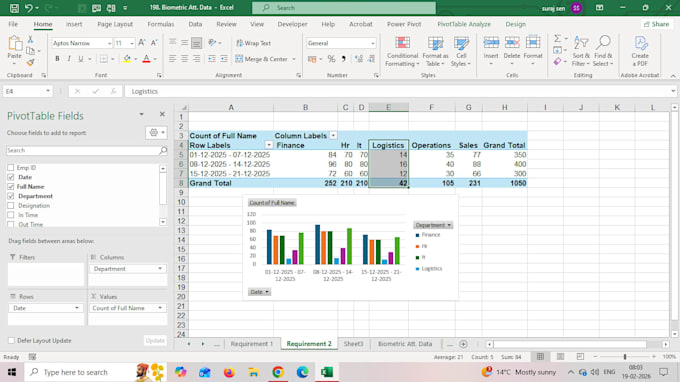Open Date dropdown in Rows area
Image resolution: width=680 pixels, height=382 pixels.
point(77,308)
